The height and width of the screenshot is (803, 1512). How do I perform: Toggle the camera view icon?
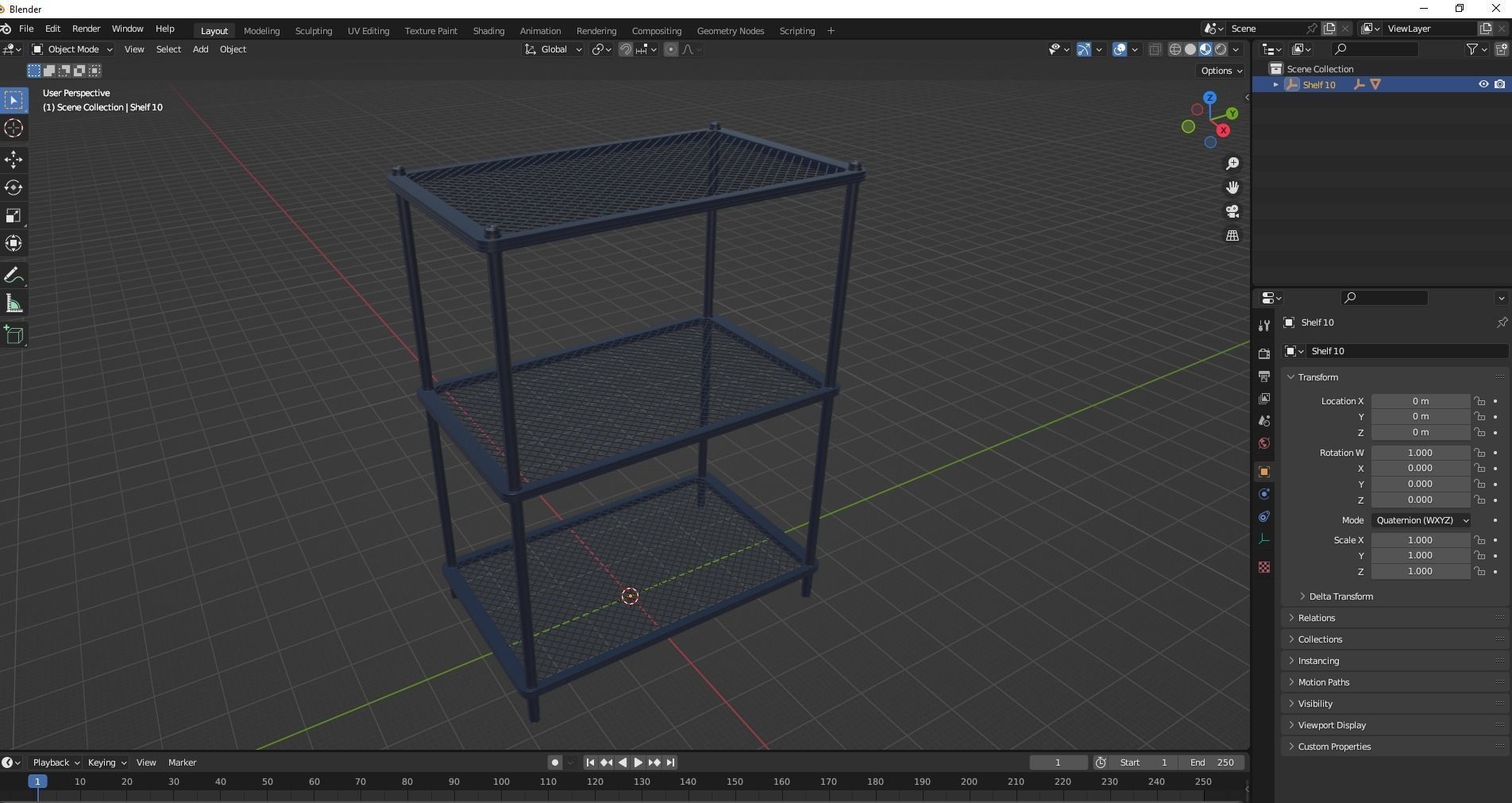point(1232,211)
